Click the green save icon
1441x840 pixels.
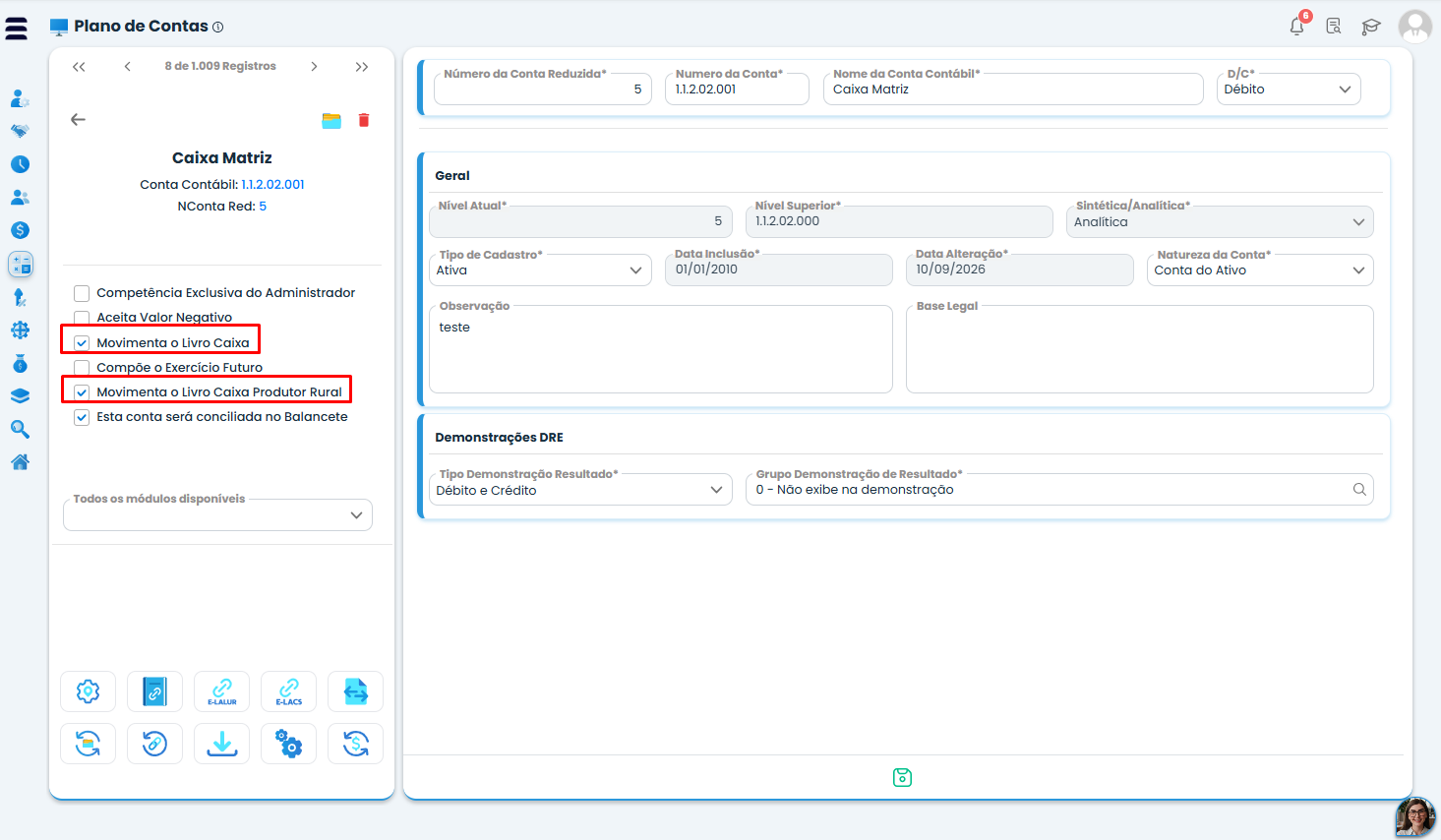pos(902,778)
